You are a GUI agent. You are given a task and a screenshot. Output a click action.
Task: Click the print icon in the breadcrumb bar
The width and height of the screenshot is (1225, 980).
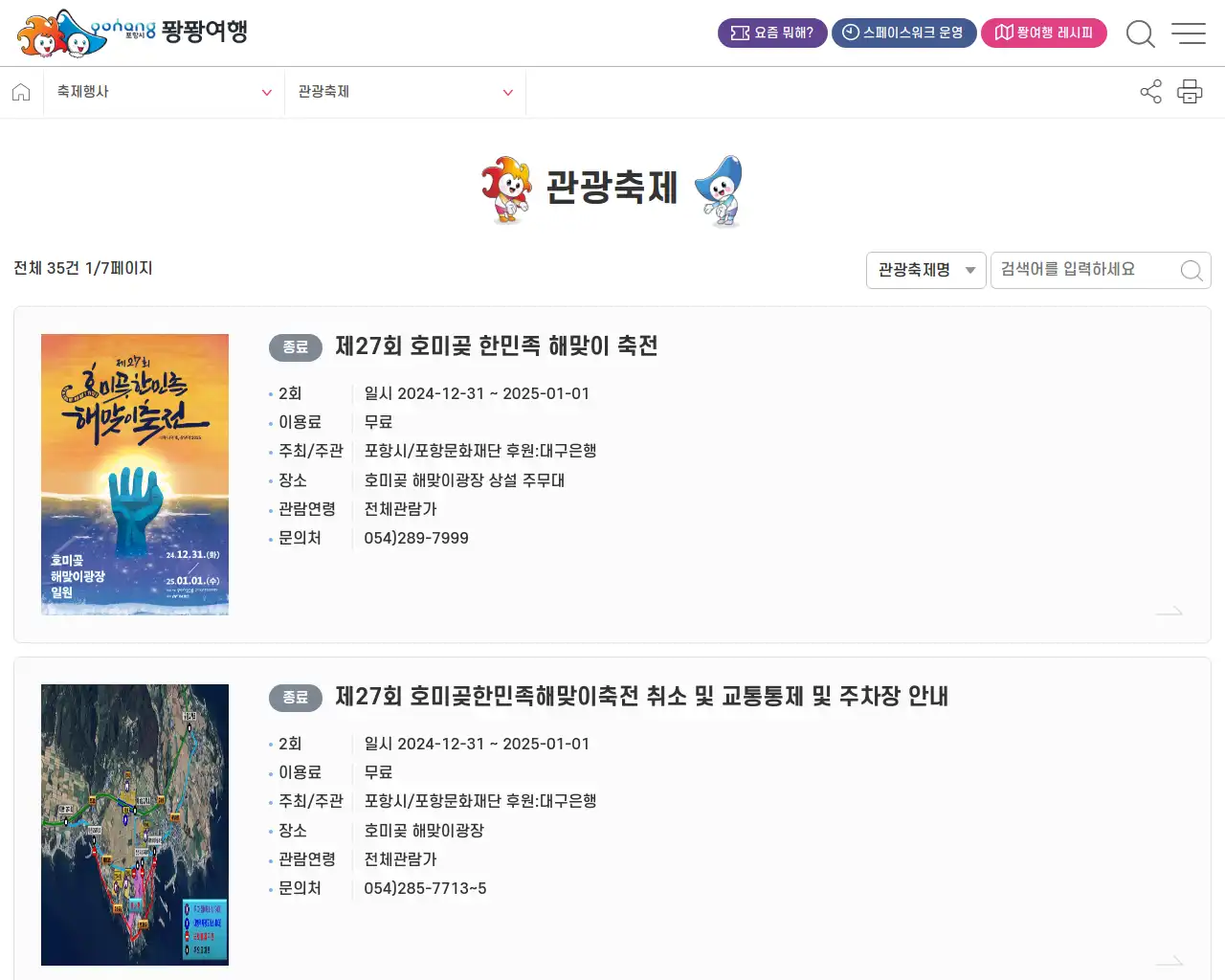click(1190, 92)
